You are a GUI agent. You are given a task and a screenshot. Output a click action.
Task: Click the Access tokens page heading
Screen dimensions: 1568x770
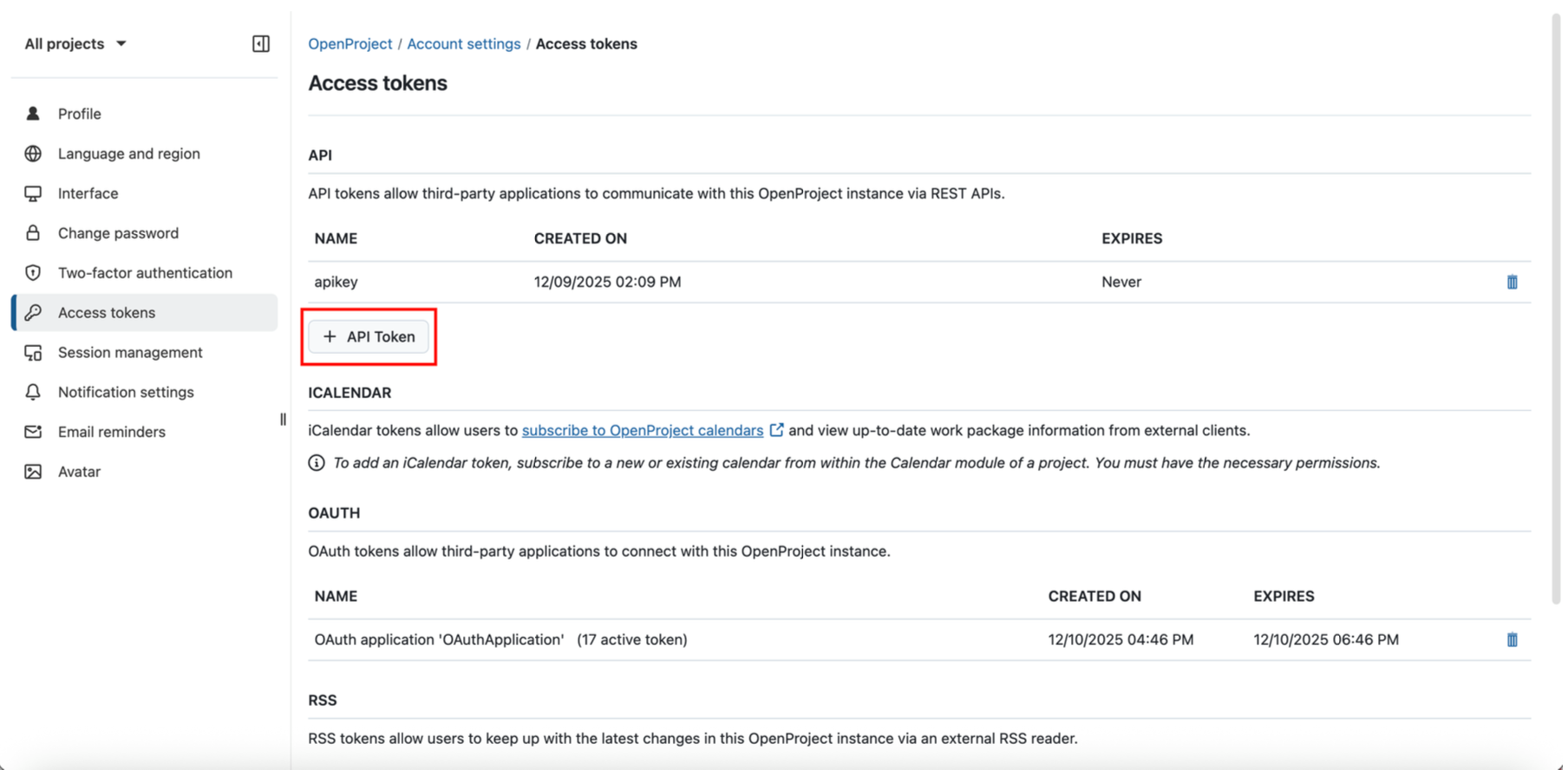pos(378,83)
